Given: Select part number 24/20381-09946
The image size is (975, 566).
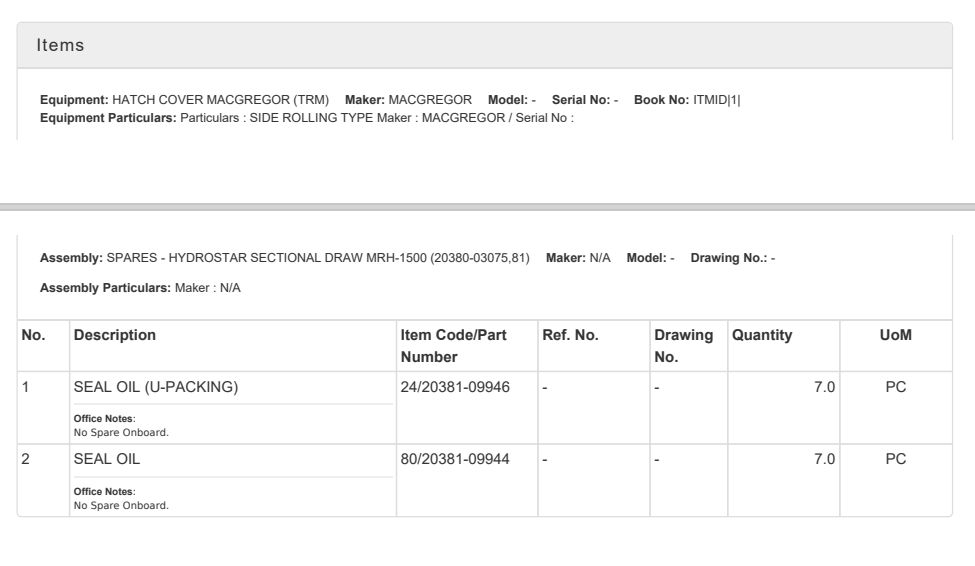Looking at the screenshot, I should (456, 387).
